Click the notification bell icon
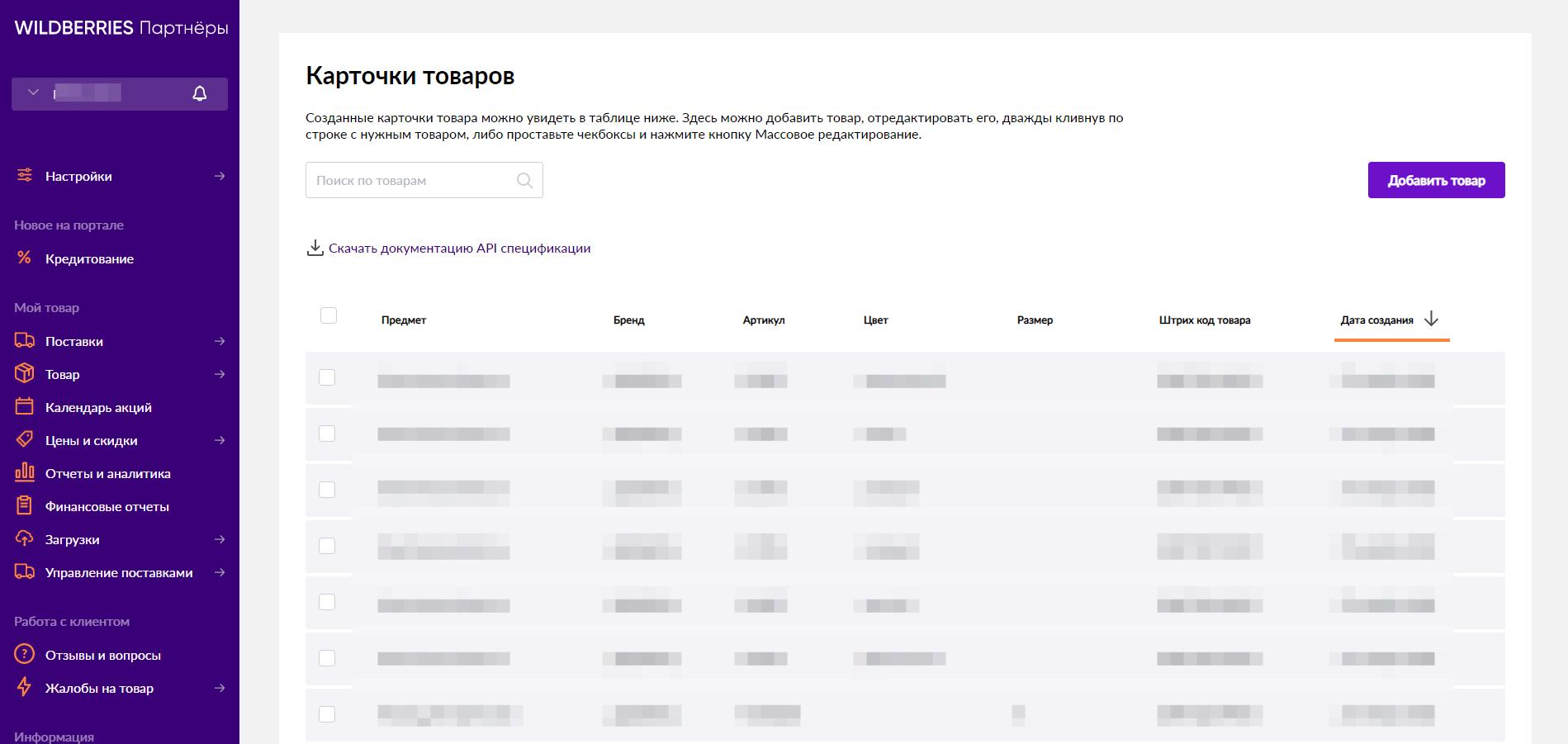The width and height of the screenshot is (1568, 744). (200, 93)
